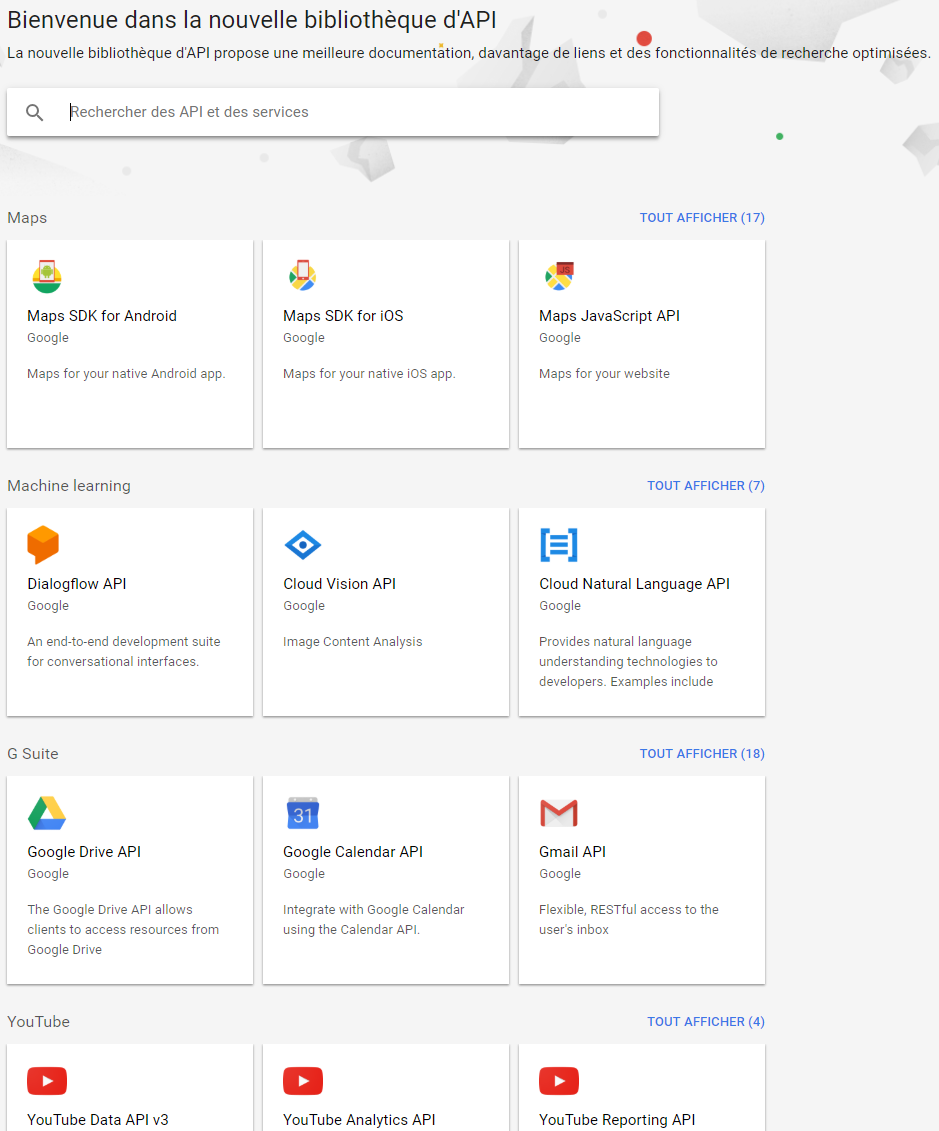This screenshot has width=939, height=1131.
Task: Focus the API and services search field
Action: pos(360,112)
